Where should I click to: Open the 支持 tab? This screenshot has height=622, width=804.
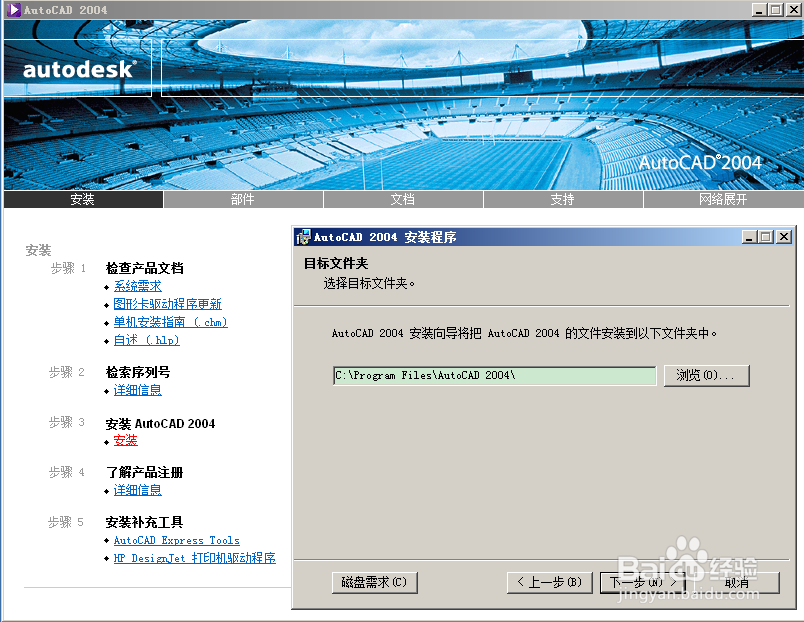(563, 199)
